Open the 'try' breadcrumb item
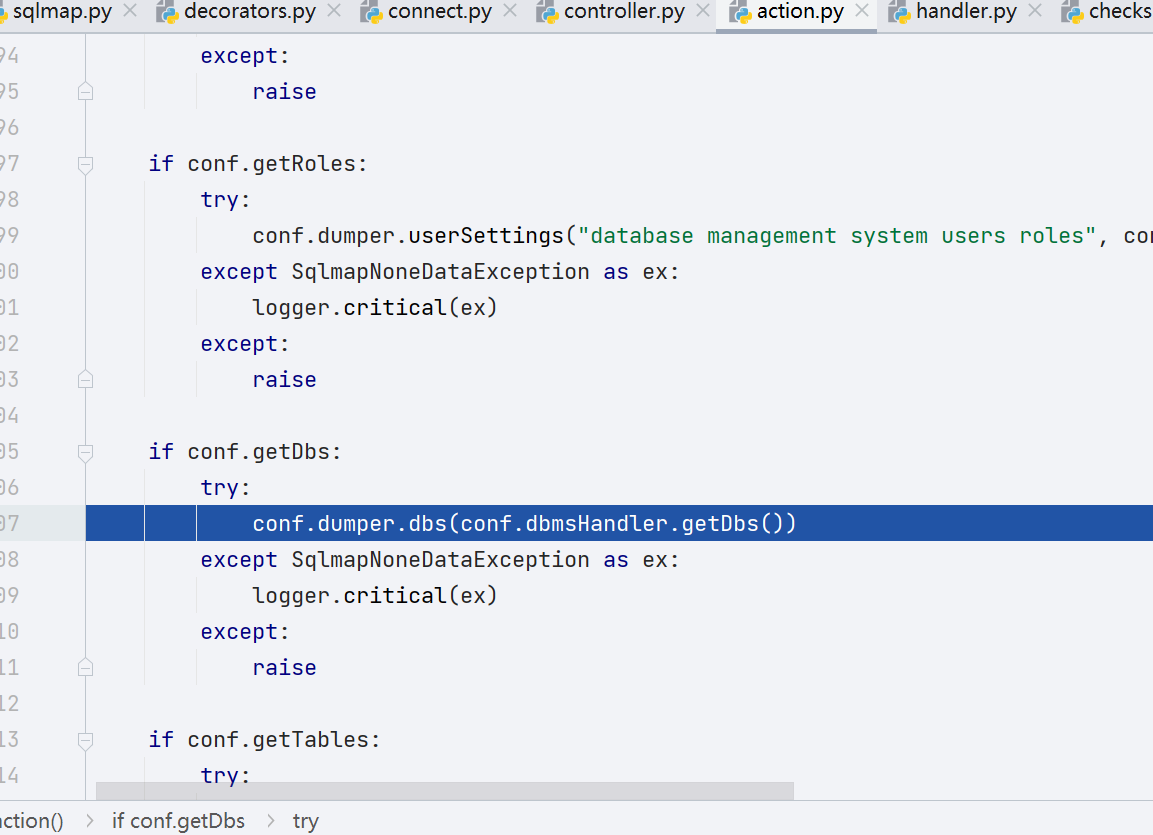 click(x=306, y=820)
